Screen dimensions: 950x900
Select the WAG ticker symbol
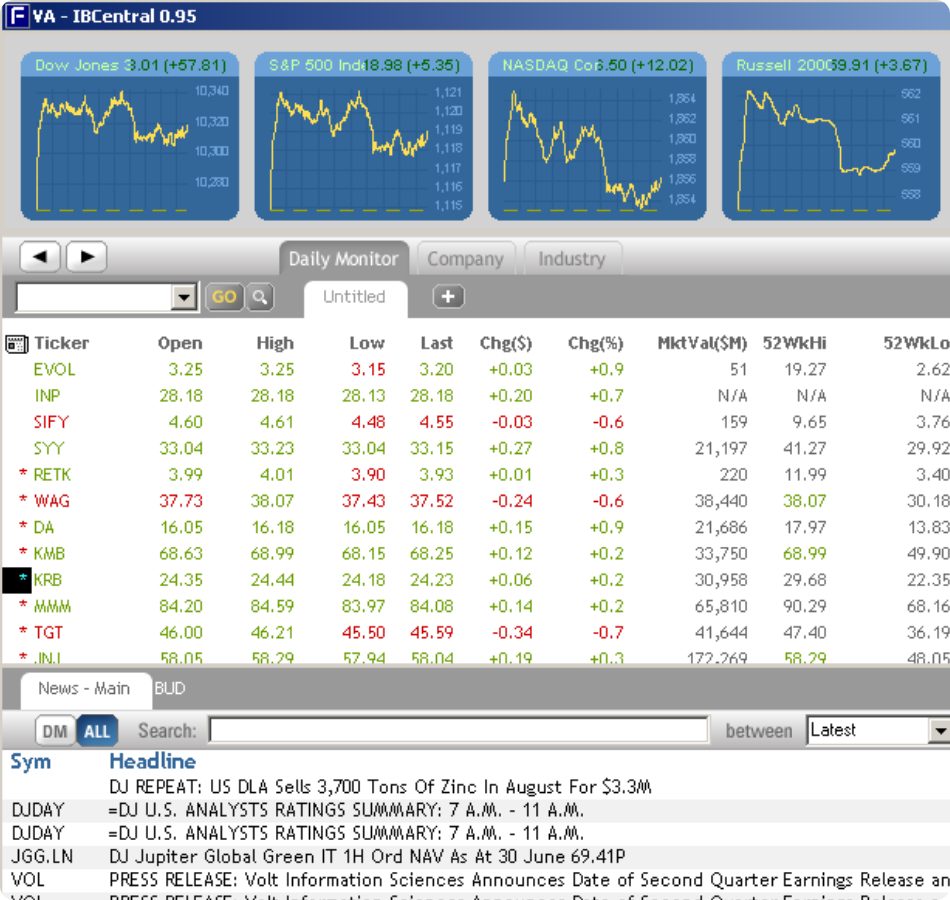tap(52, 501)
